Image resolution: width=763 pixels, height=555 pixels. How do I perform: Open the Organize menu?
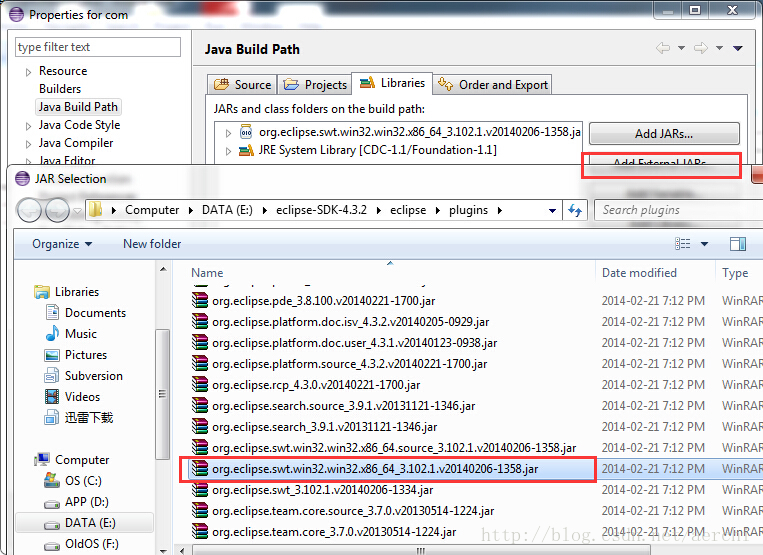(62, 244)
